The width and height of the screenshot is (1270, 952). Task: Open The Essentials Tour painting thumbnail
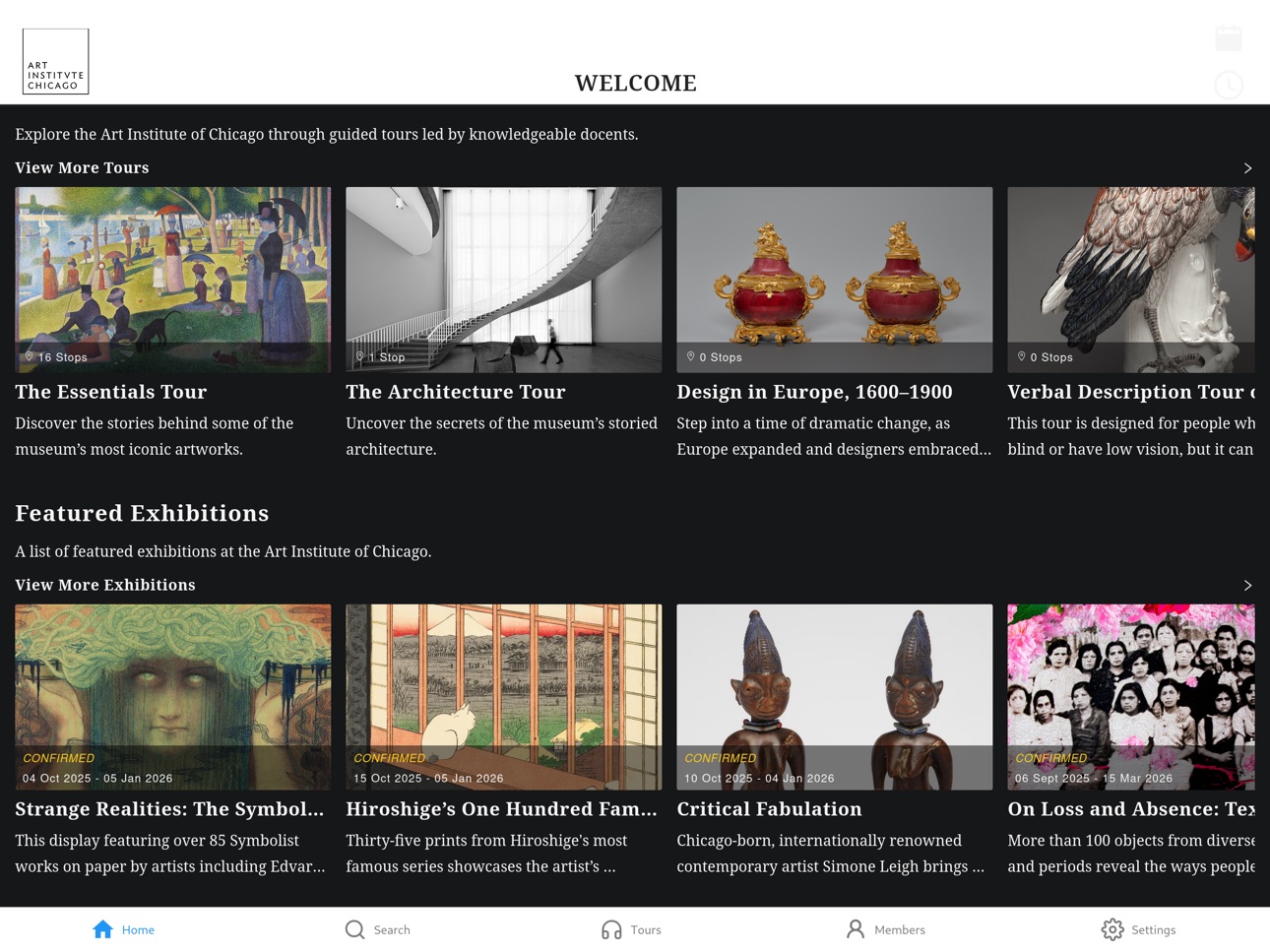(173, 280)
